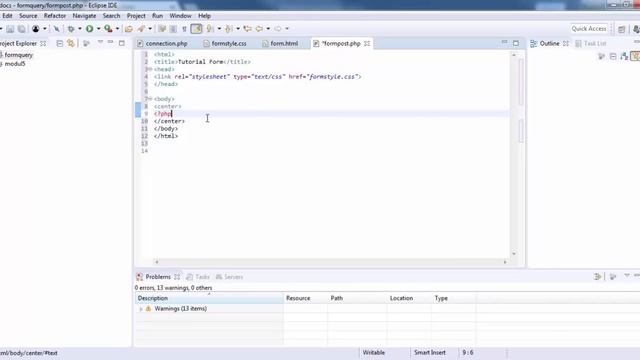Switch to the connection.php editor tab
This screenshot has height=360, width=640.
coord(162,43)
